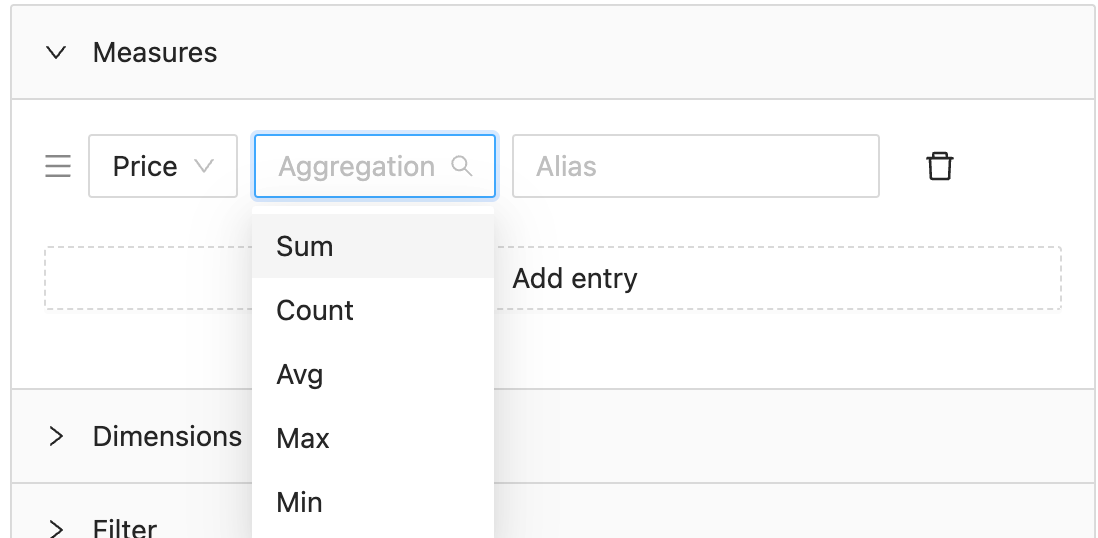Click the magnifier icon in Aggregation field
1098x538 pixels.
click(461, 166)
